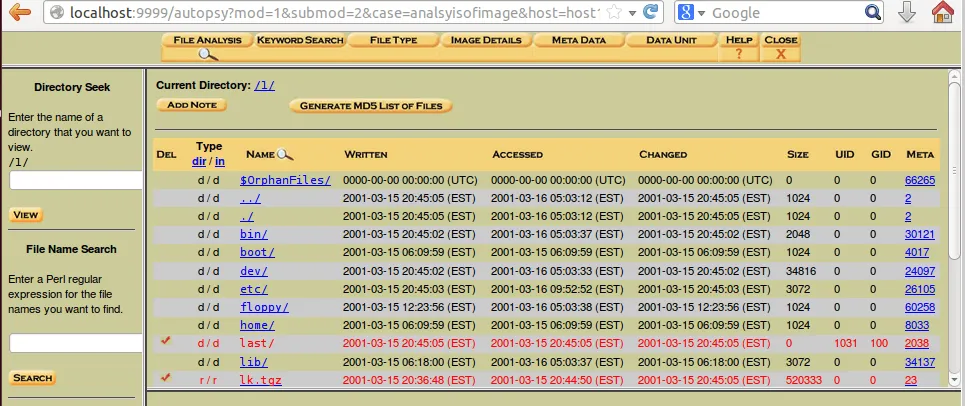Viewport: 965px width, 406px height.
Task: Reload the page with the refresh icon
Action: point(651,13)
